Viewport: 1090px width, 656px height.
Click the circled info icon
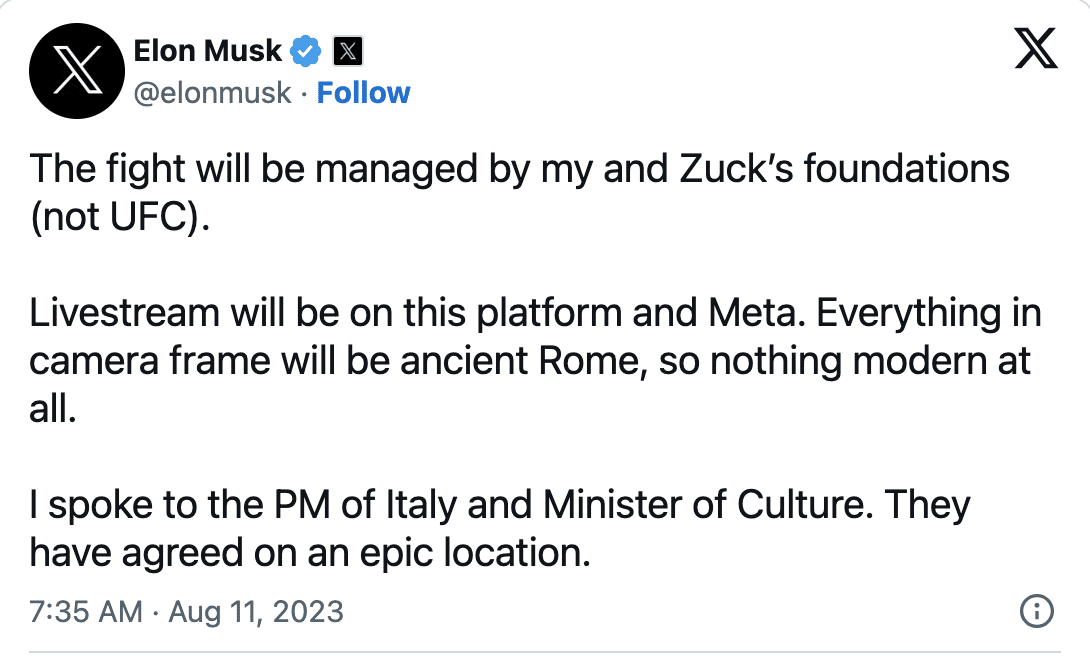coord(1036,612)
